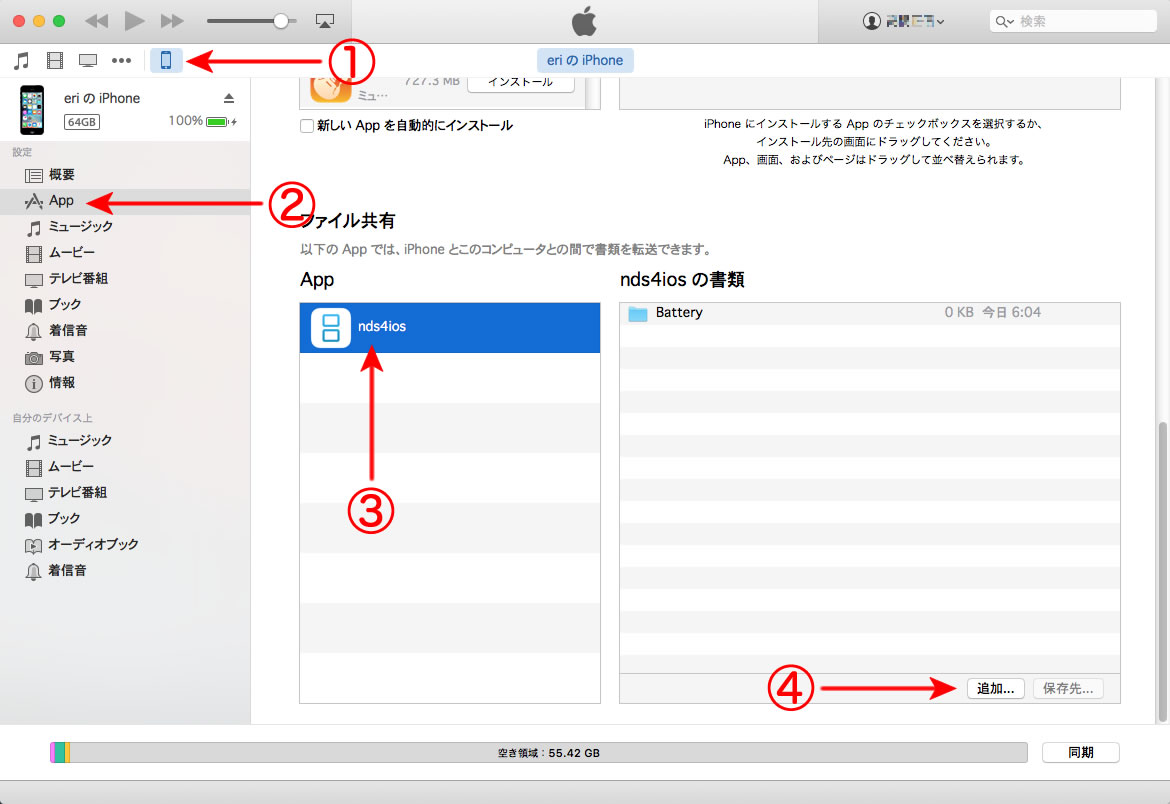1170x804 pixels.
Task: Click the App Store icon beside App
Action: point(34,202)
